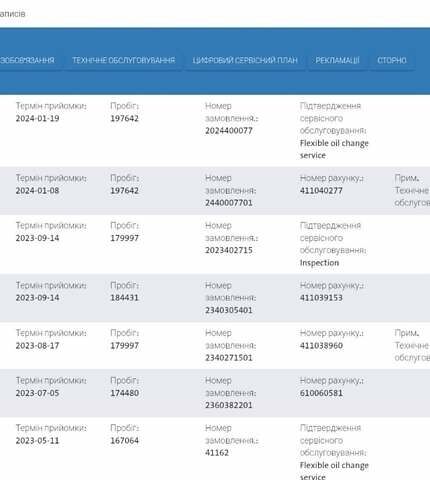Click the Inspection service confirmation
This screenshot has width=430, height=480.
pos(319,263)
